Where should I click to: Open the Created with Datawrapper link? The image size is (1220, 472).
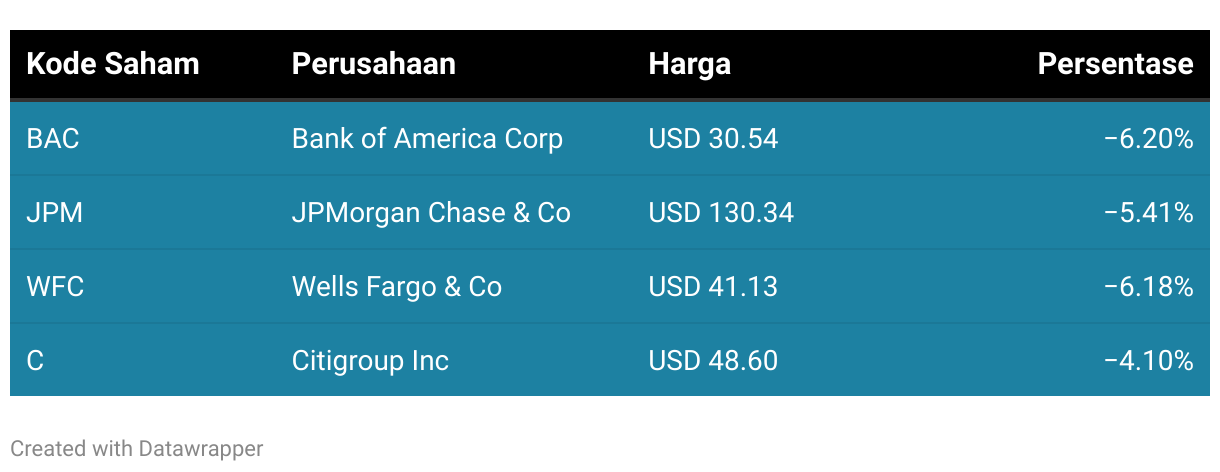pyautogui.click(x=136, y=449)
